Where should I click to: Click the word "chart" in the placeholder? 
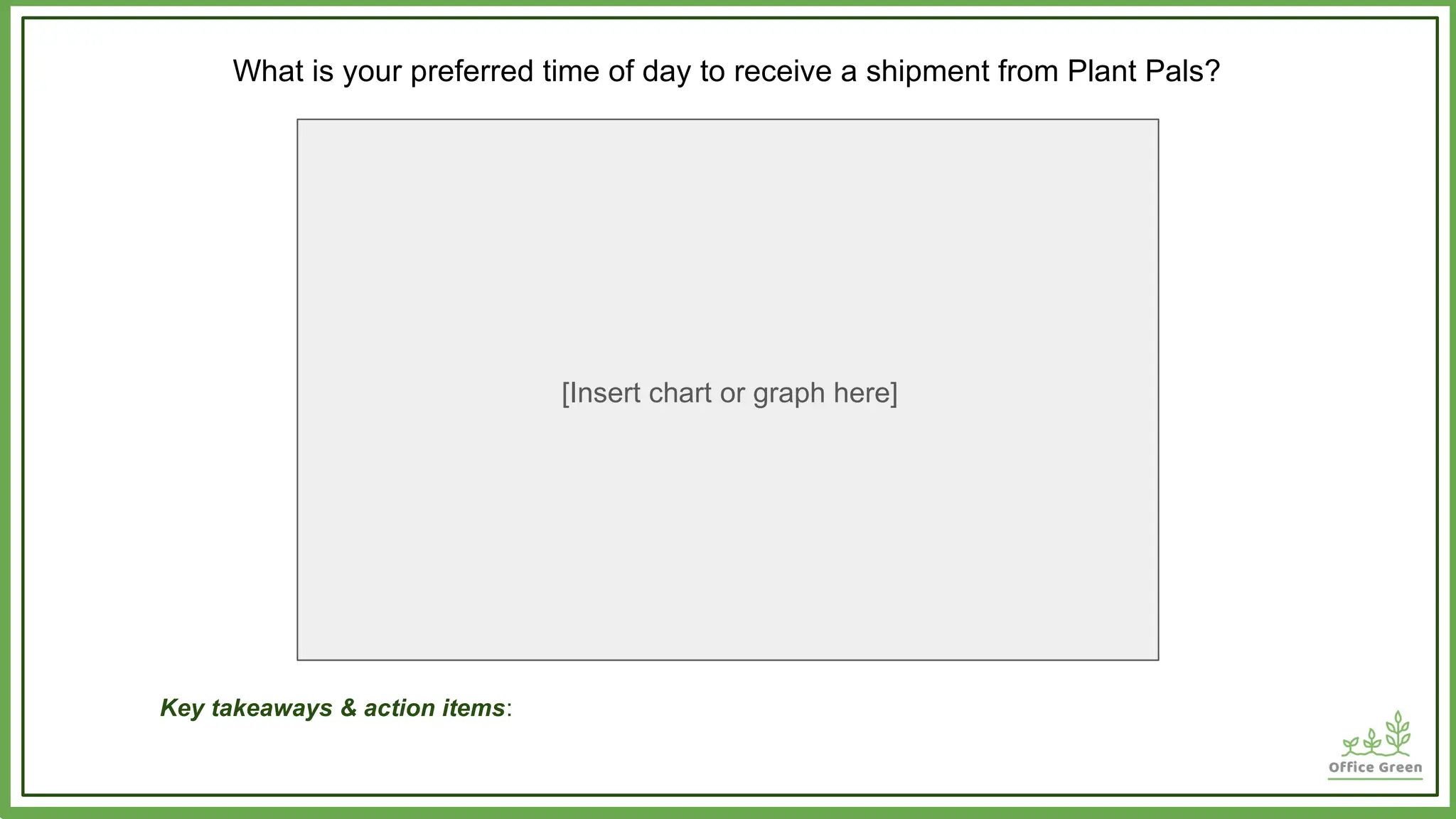[x=680, y=393]
